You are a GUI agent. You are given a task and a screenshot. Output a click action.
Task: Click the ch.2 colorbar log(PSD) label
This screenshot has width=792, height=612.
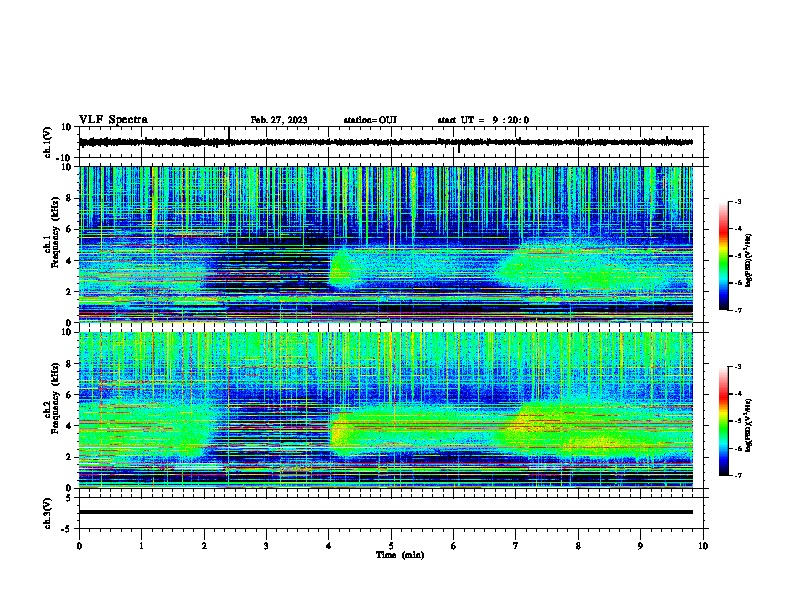tap(749, 425)
